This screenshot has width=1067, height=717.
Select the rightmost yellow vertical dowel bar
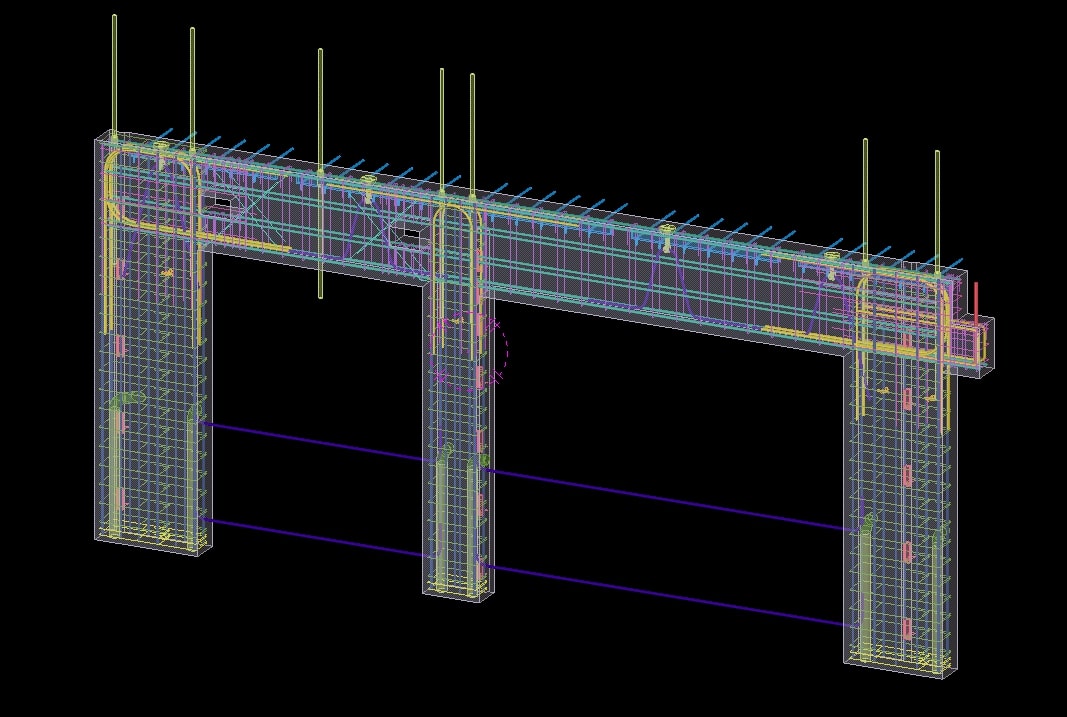tap(937, 205)
